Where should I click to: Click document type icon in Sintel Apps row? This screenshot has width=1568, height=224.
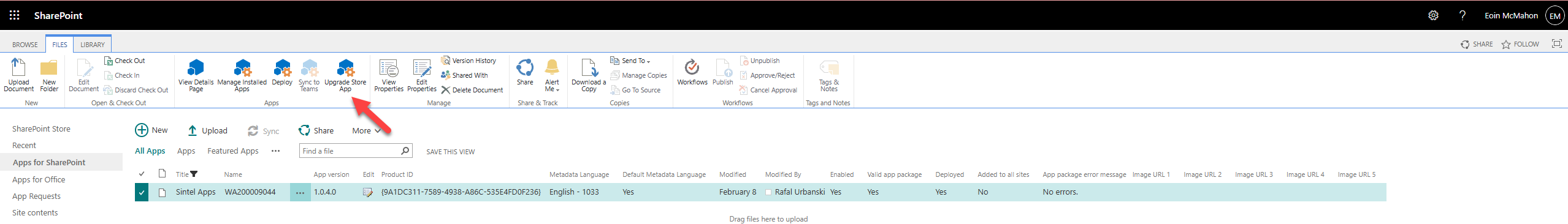coord(163,192)
